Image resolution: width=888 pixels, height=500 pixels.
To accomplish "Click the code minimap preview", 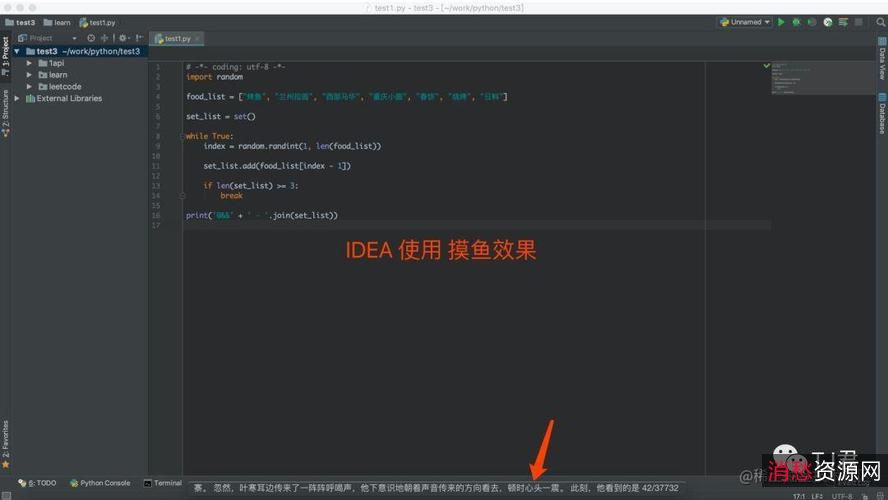I will click(822, 78).
